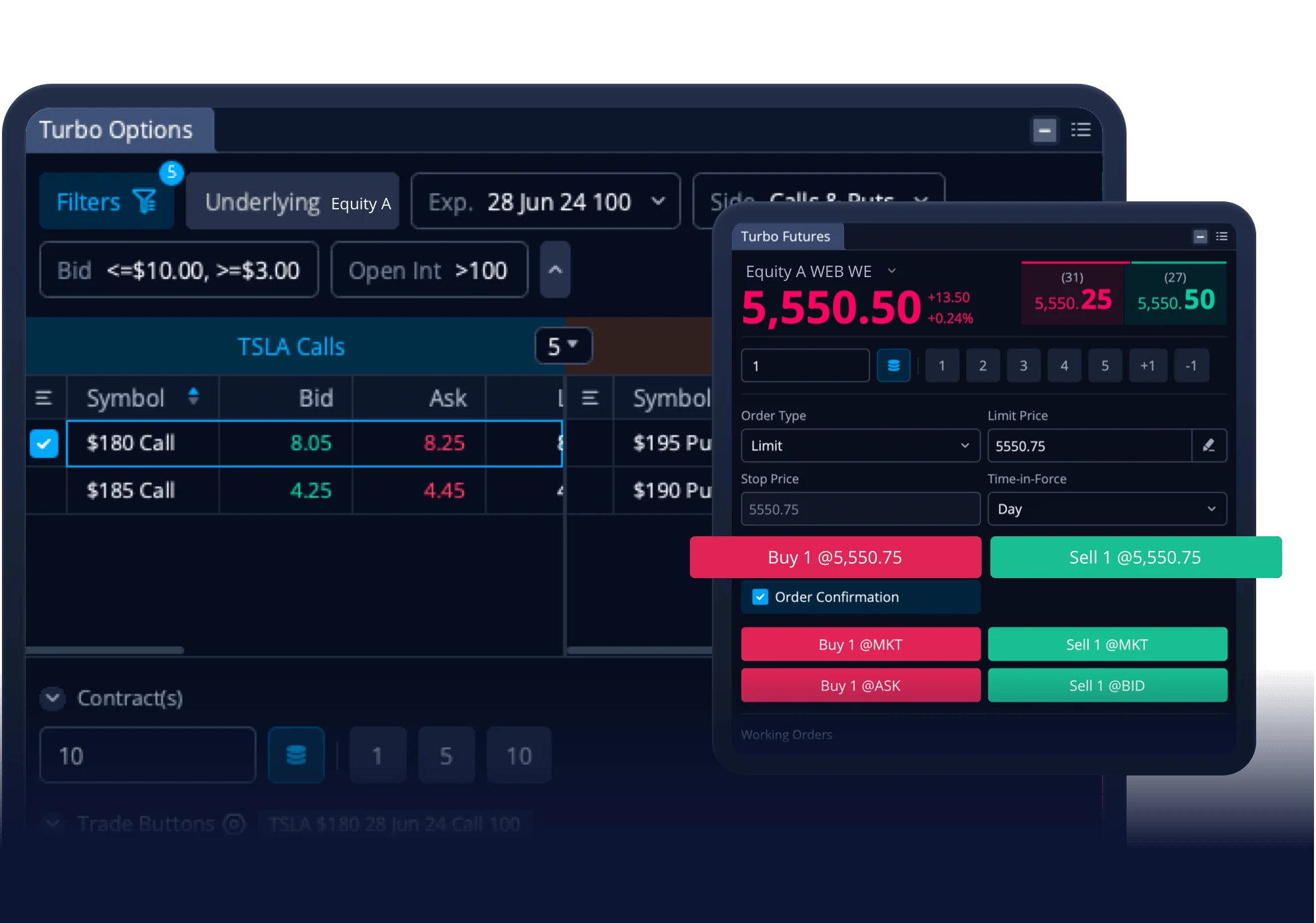
Task: Open the puts table column menu icon
Action: pos(590,398)
